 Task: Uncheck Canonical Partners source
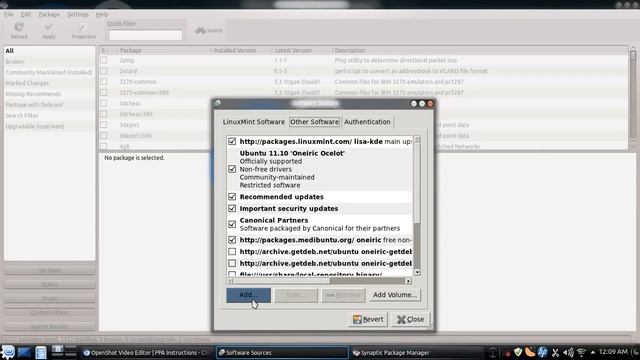(x=232, y=224)
